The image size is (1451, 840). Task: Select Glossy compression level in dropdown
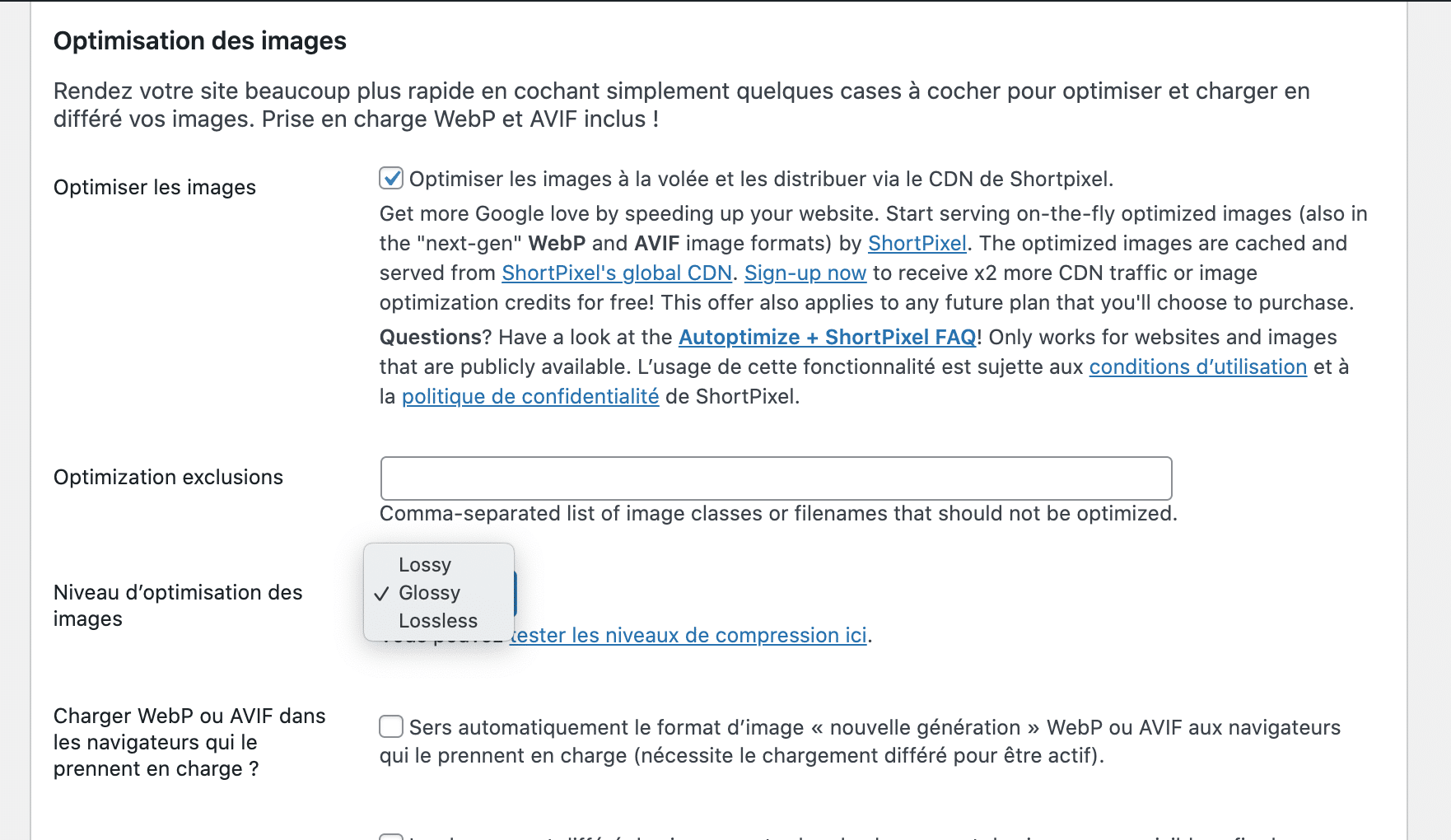coord(428,592)
